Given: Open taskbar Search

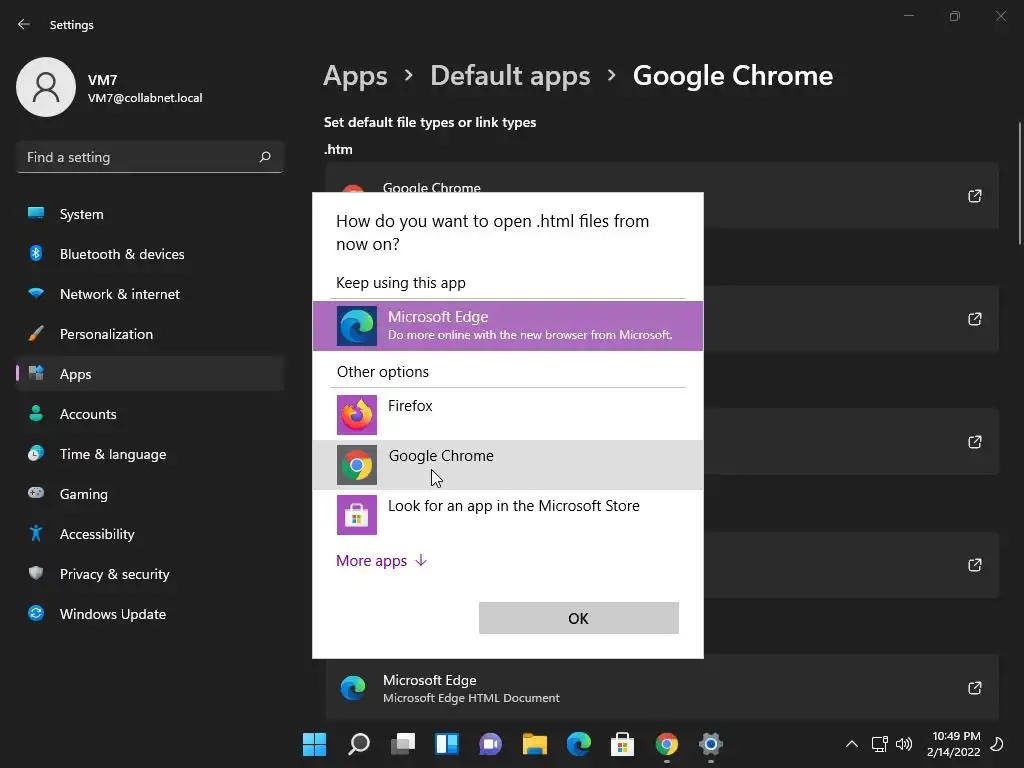Looking at the screenshot, I should point(359,744).
